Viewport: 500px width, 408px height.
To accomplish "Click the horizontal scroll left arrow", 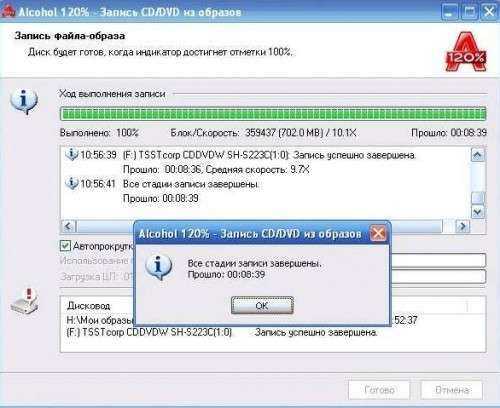I will click(68, 226).
